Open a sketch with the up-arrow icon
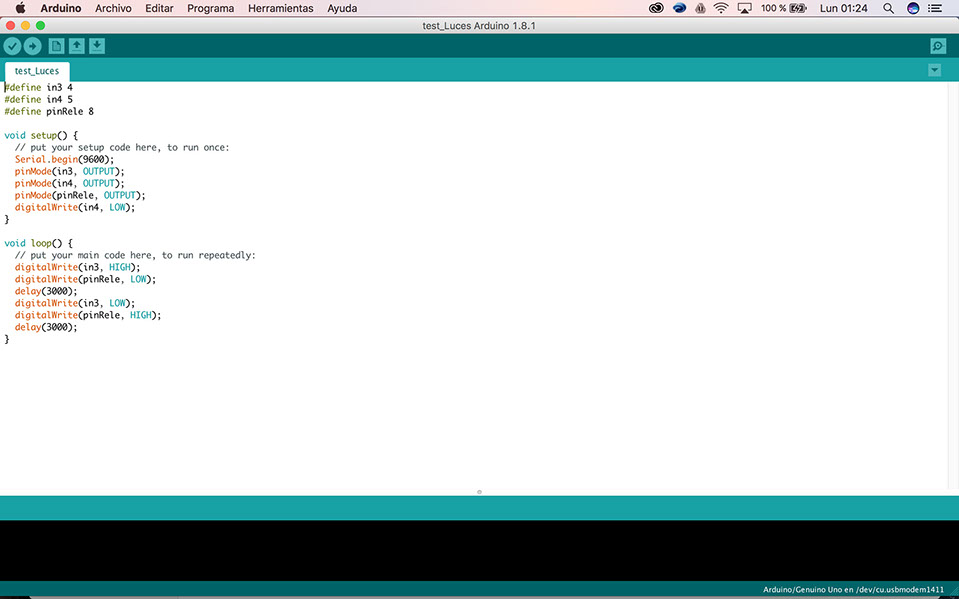The height and width of the screenshot is (599, 959). (76, 46)
